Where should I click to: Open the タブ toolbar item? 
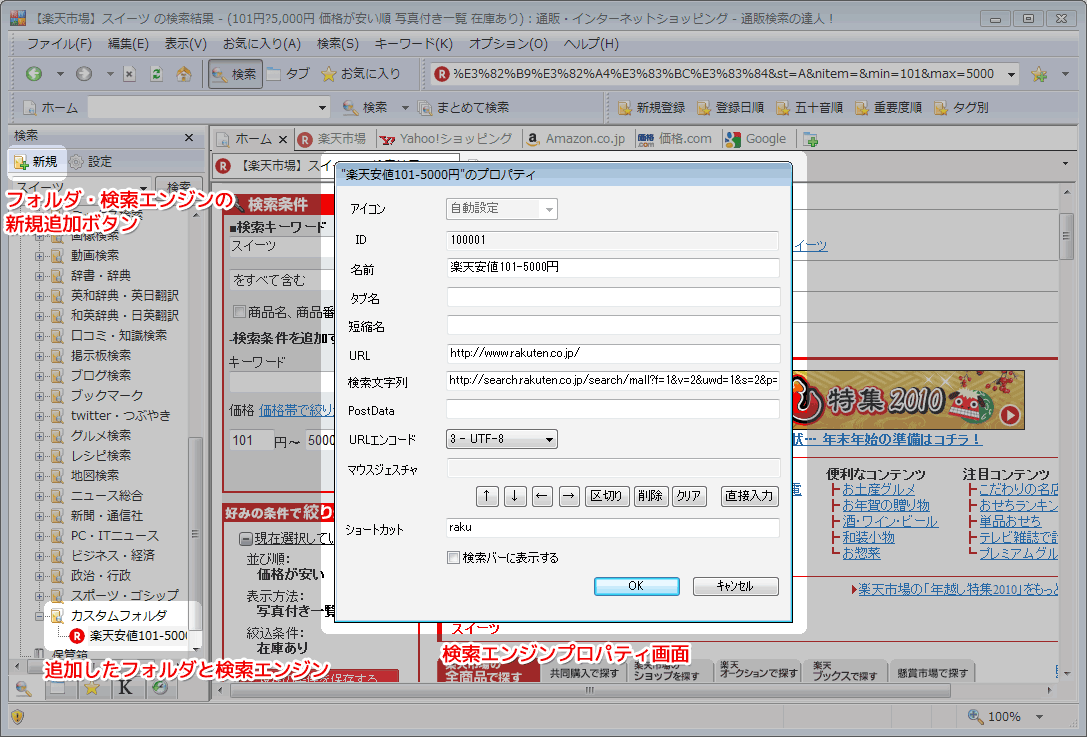click(x=288, y=74)
